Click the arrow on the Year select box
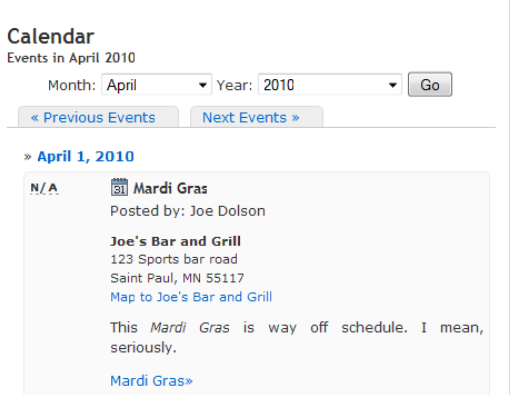Image resolution: width=512 pixels, height=395 pixels. [393, 85]
